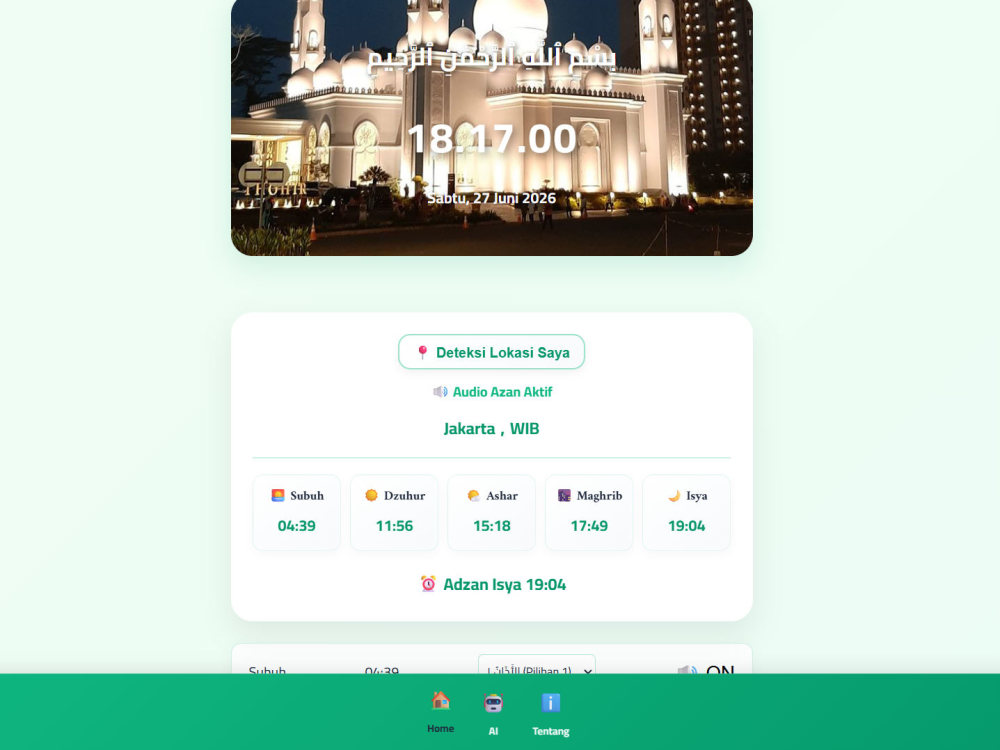Click the Deteksi Lokasi Saya button
Image resolution: width=1000 pixels, height=750 pixels.
[491, 352]
